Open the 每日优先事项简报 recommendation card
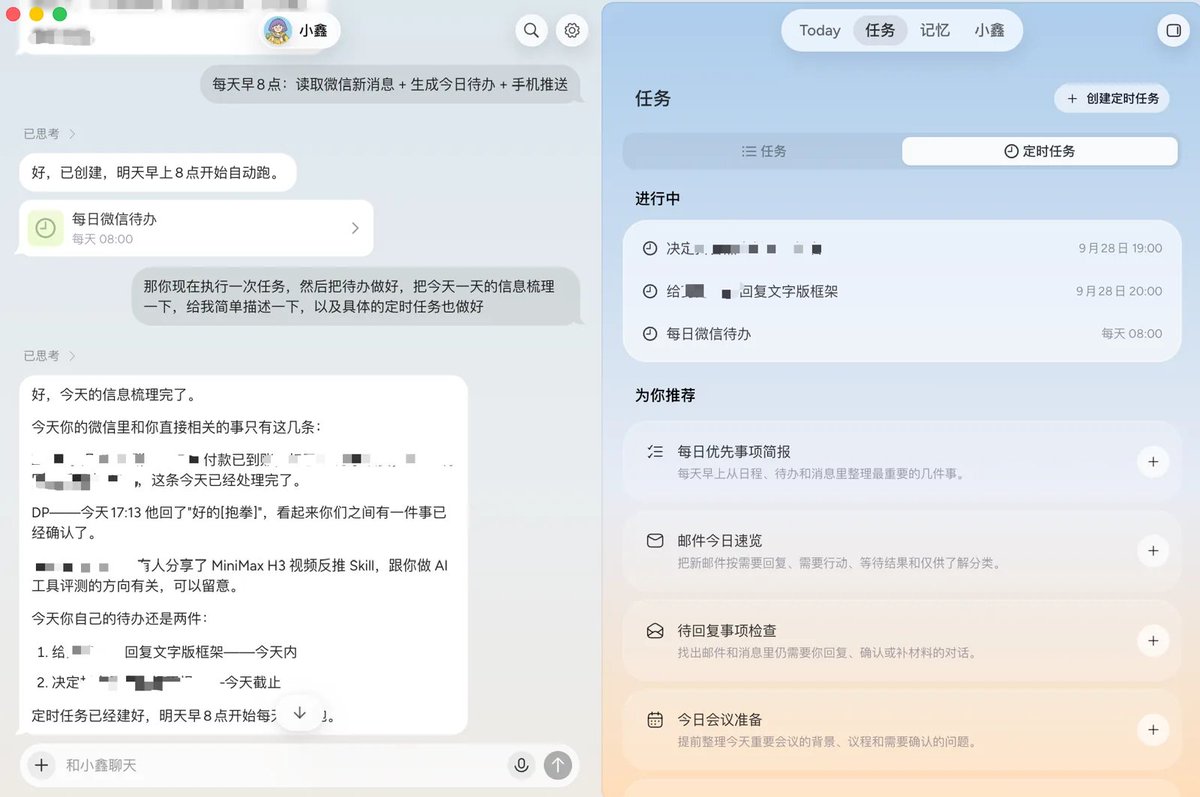This screenshot has width=1200, height=797. tap(902, 461)
